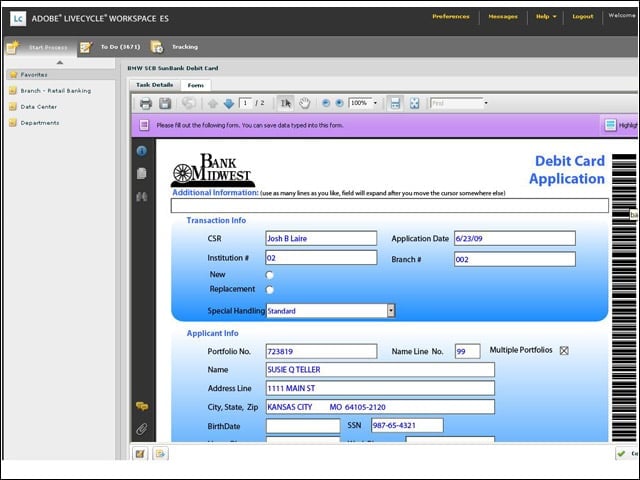Activate the hand pan tool
This screenshot has height=480, width=640.
click(x=304, y=103)
